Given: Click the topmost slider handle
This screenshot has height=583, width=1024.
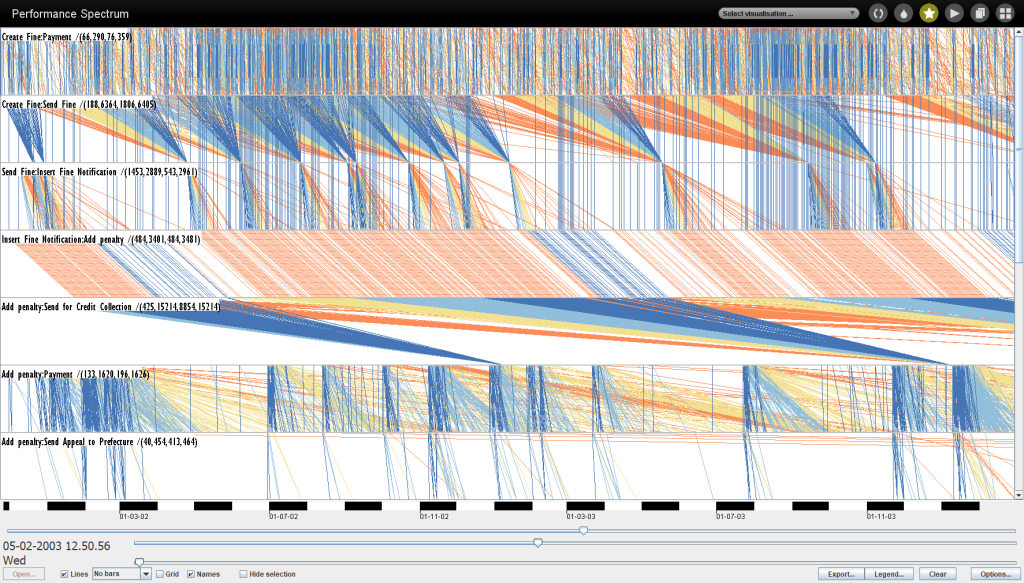Looking at the screenshot, I should (x=584, y=530).
